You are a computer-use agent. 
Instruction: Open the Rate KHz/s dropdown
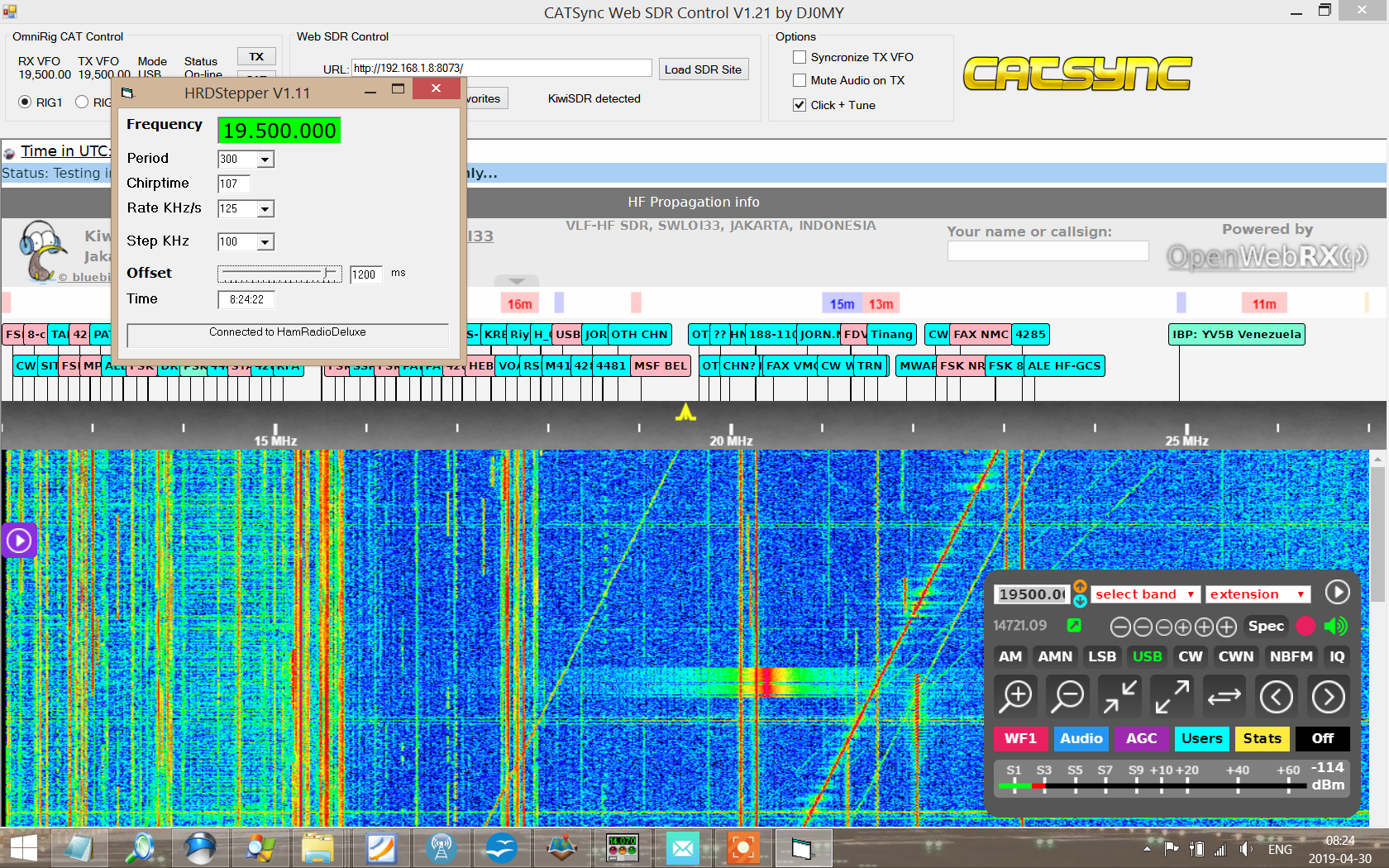(x=265, y=209)
